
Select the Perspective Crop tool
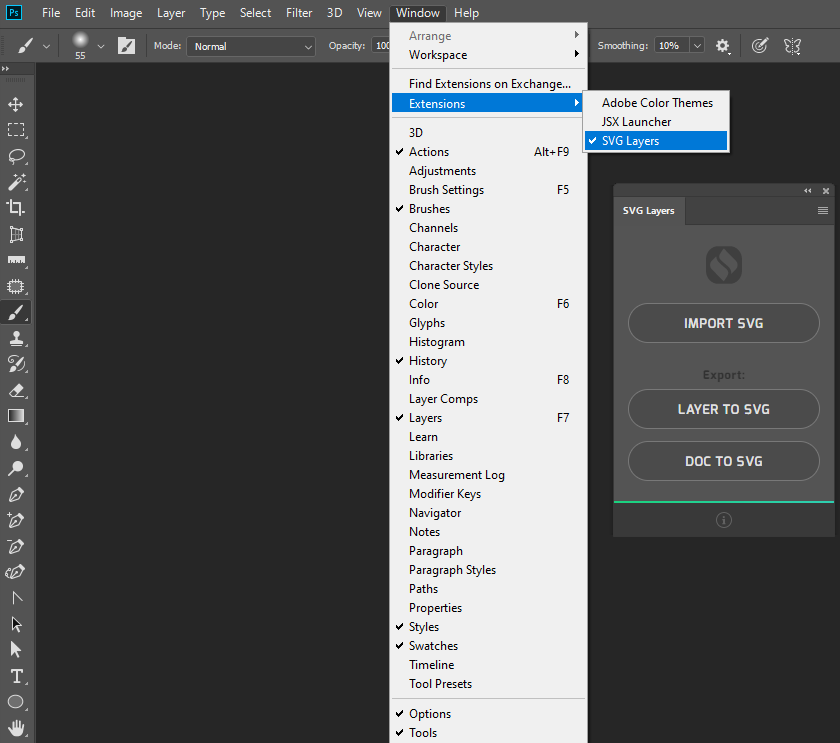[x=16, y=234]
